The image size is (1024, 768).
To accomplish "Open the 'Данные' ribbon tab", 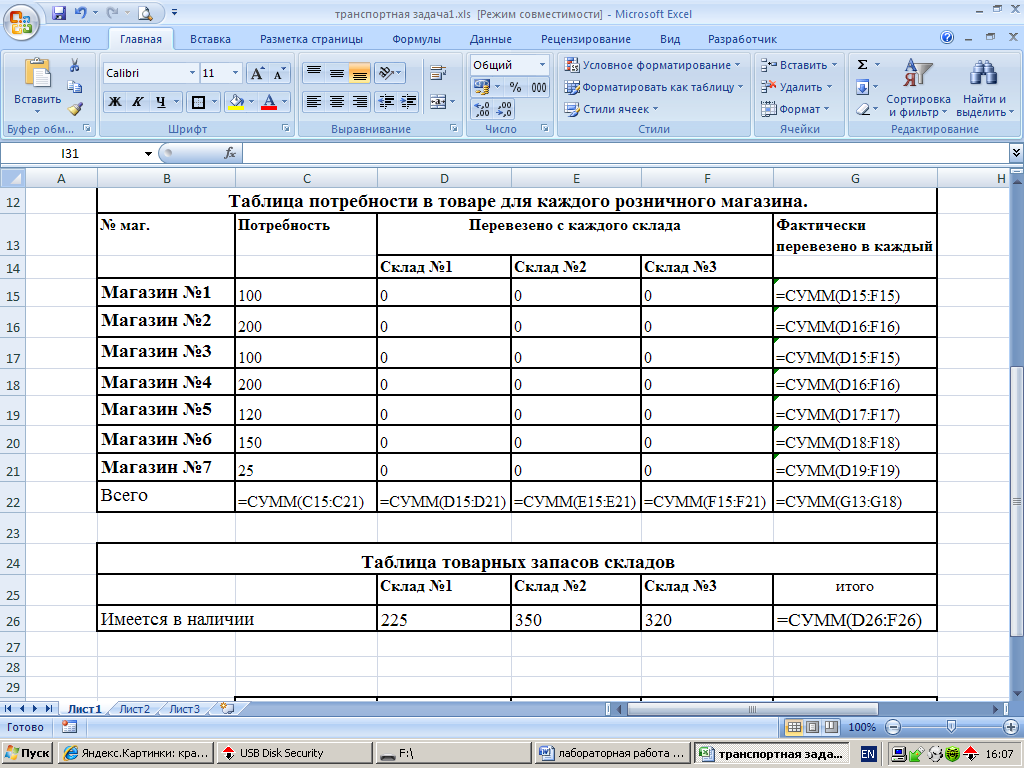I will click(490, 39).
